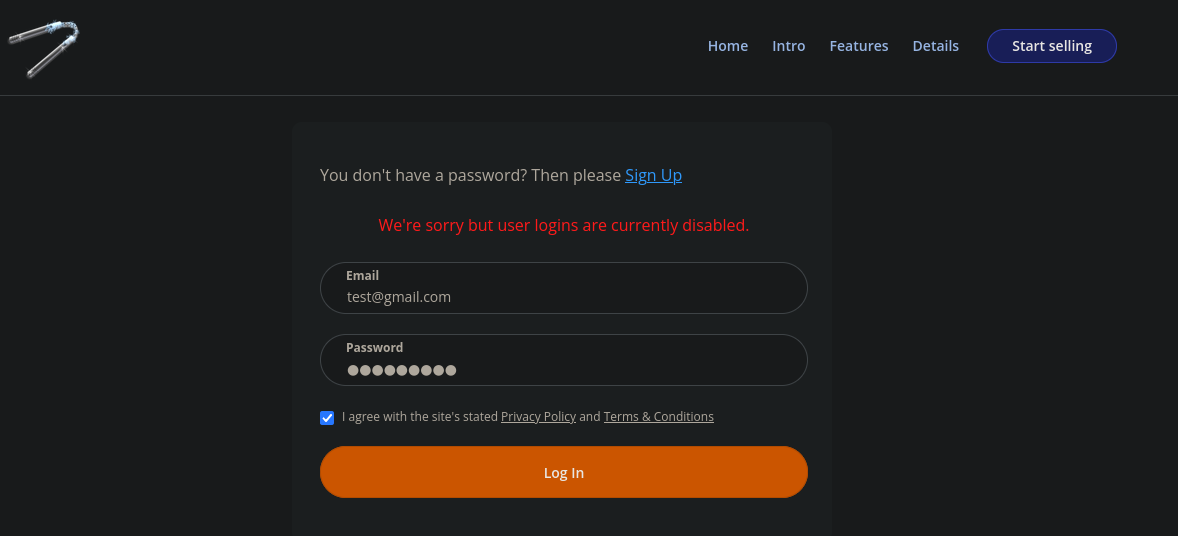The width and height of the screenshot is (1178, 536).
Task: Click the Email field label
Action: (362, 276)
